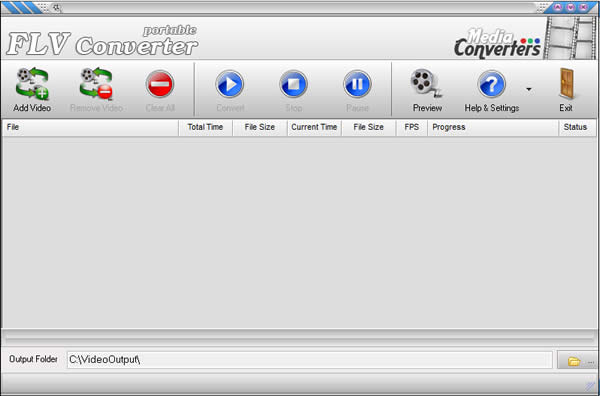600x396 pixels.
Task: Click the blue Pause button
Action: coord(357,84)
